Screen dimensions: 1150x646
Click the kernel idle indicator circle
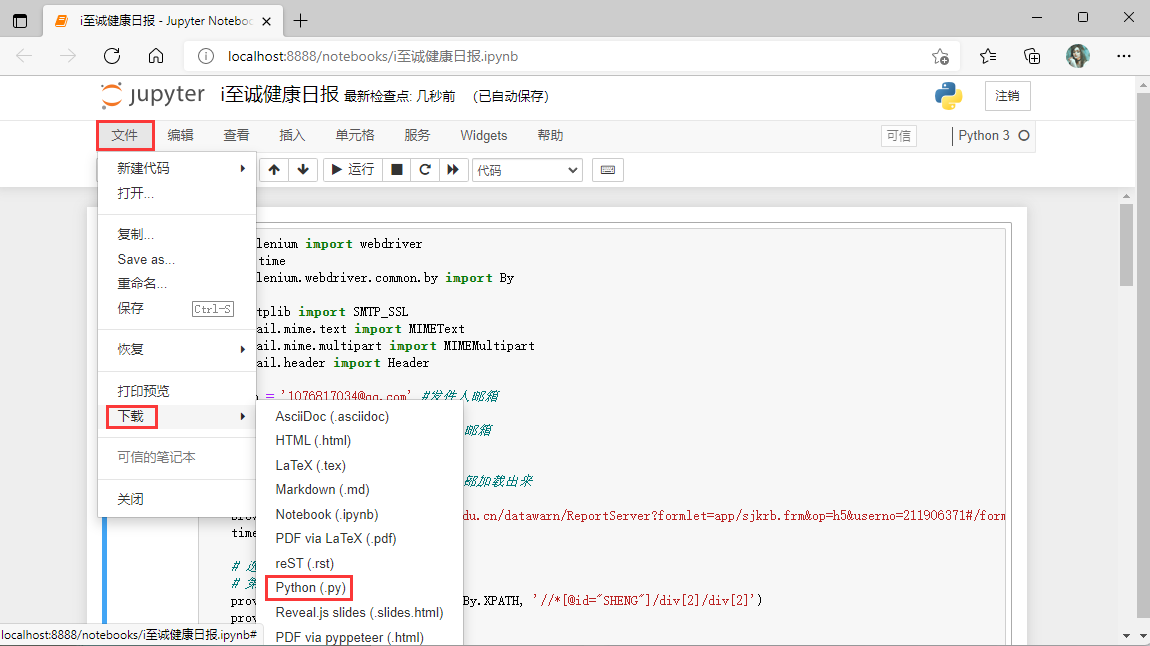click(1024, 136)
